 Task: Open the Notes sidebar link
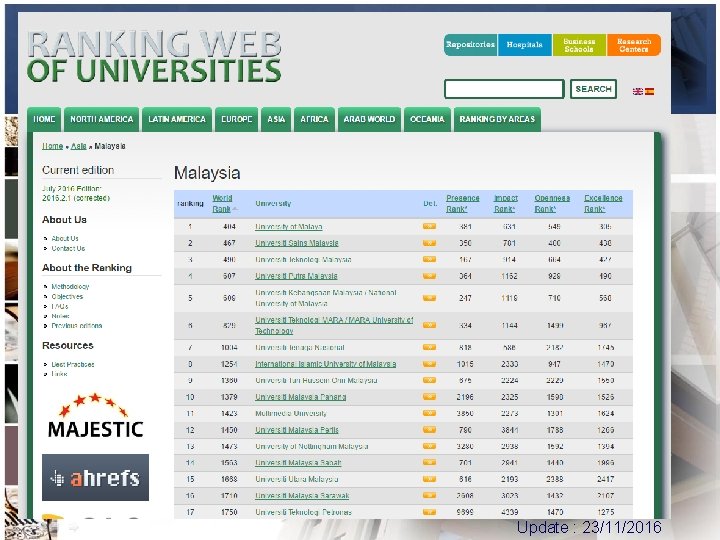click(60, 316)
